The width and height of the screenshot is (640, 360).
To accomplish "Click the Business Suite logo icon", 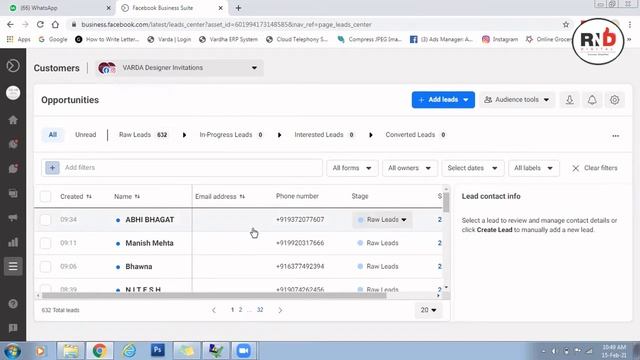I will click(x=13, y=66).
